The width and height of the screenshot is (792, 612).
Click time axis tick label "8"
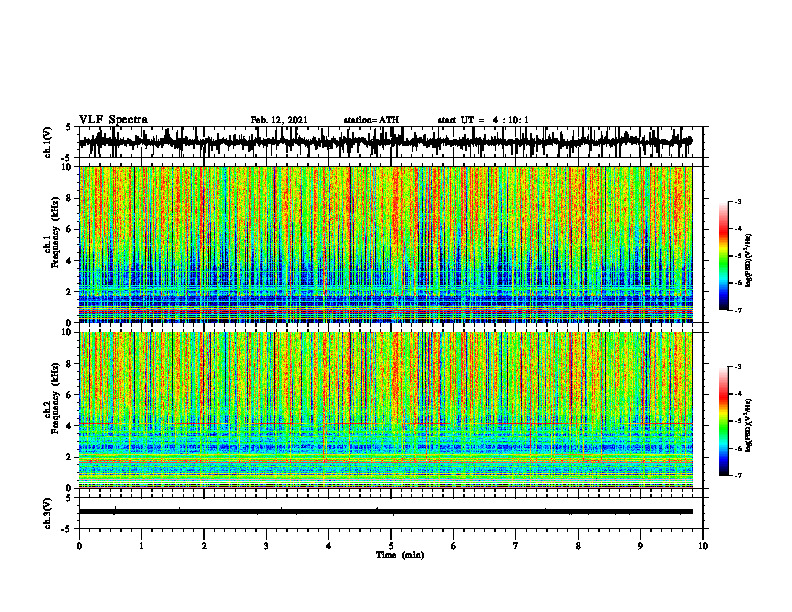pos(578,546)
